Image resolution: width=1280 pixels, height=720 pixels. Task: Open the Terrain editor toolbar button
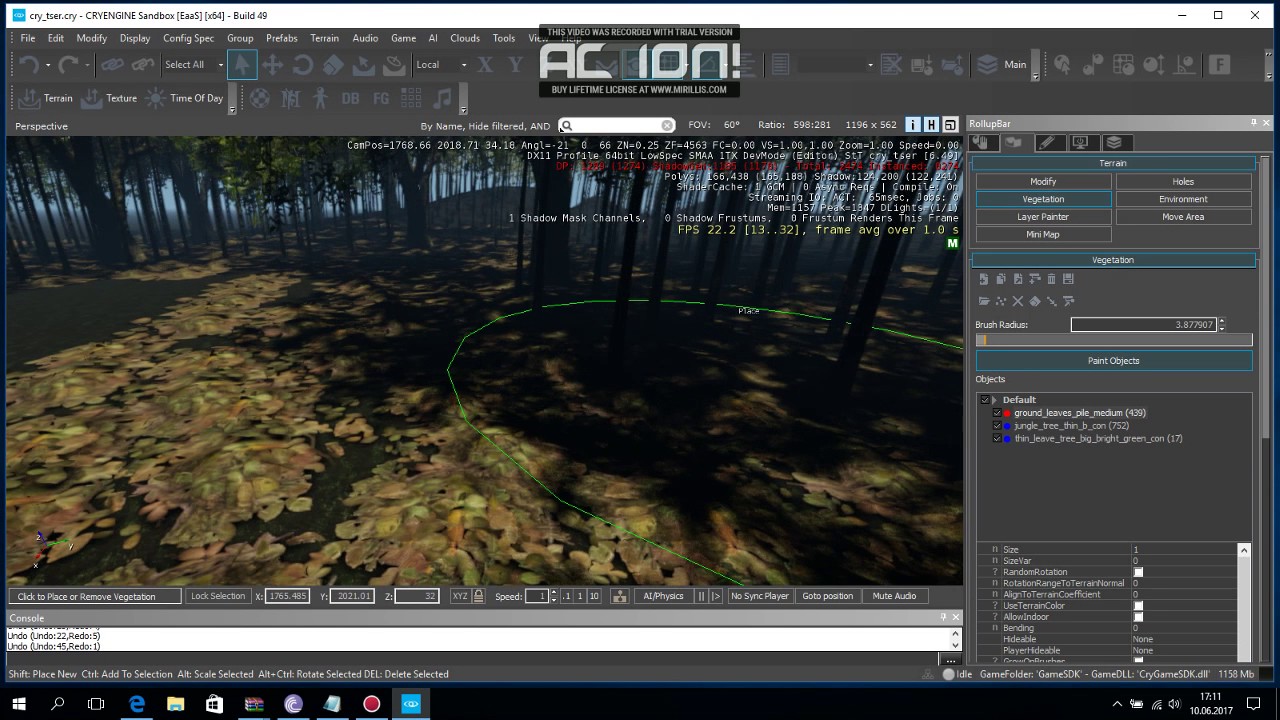pyautogui.click(x=45, y=98)
